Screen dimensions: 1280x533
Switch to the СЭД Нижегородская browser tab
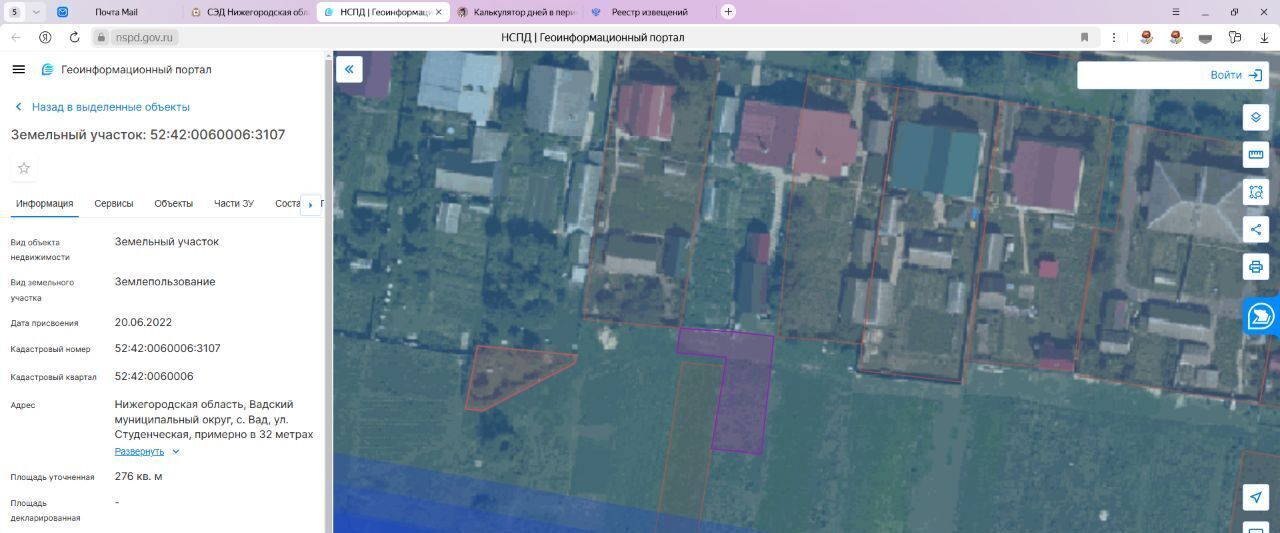(250, 12)
